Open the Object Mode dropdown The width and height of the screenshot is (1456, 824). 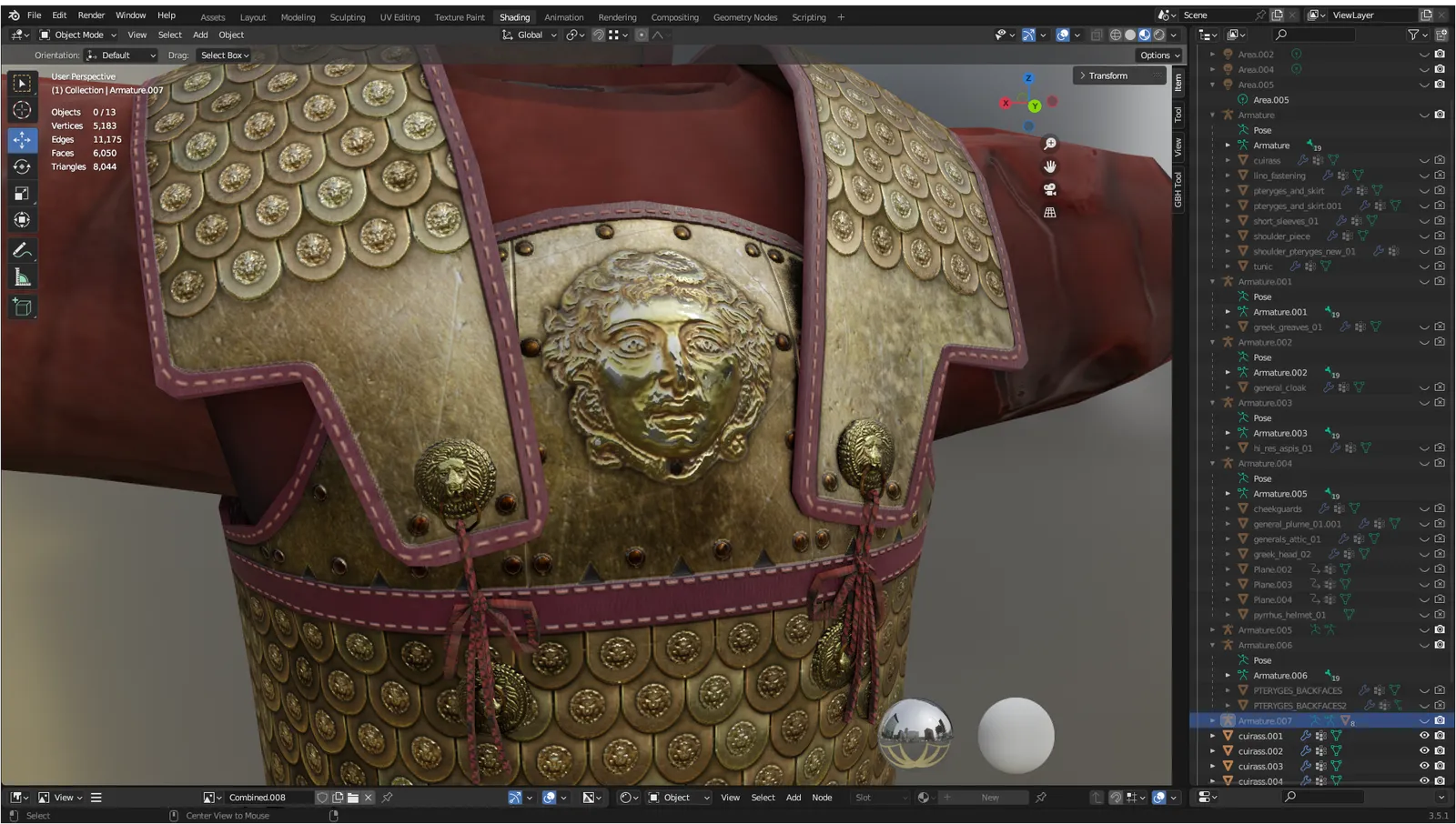(x=78, y=35)
